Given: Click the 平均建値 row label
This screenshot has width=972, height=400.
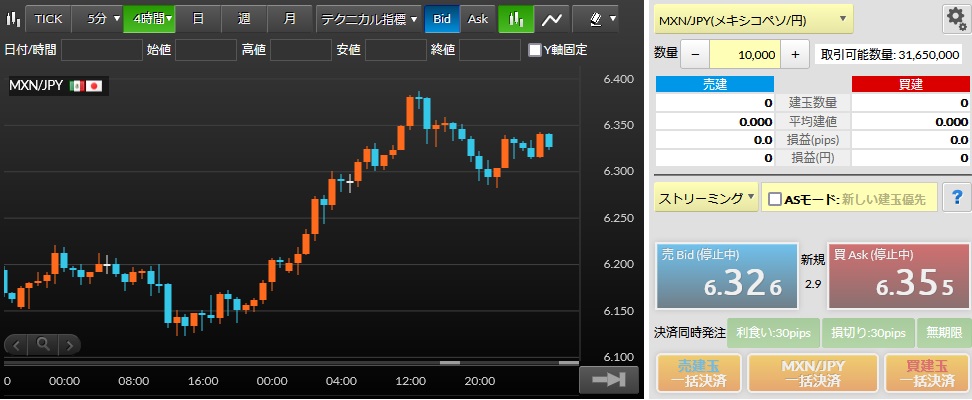Looking at the screenshot, I should 813,122.
